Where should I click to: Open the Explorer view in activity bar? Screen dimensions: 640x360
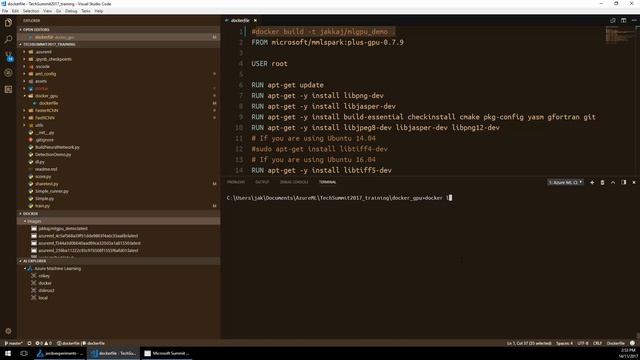[x=8, y=22]
